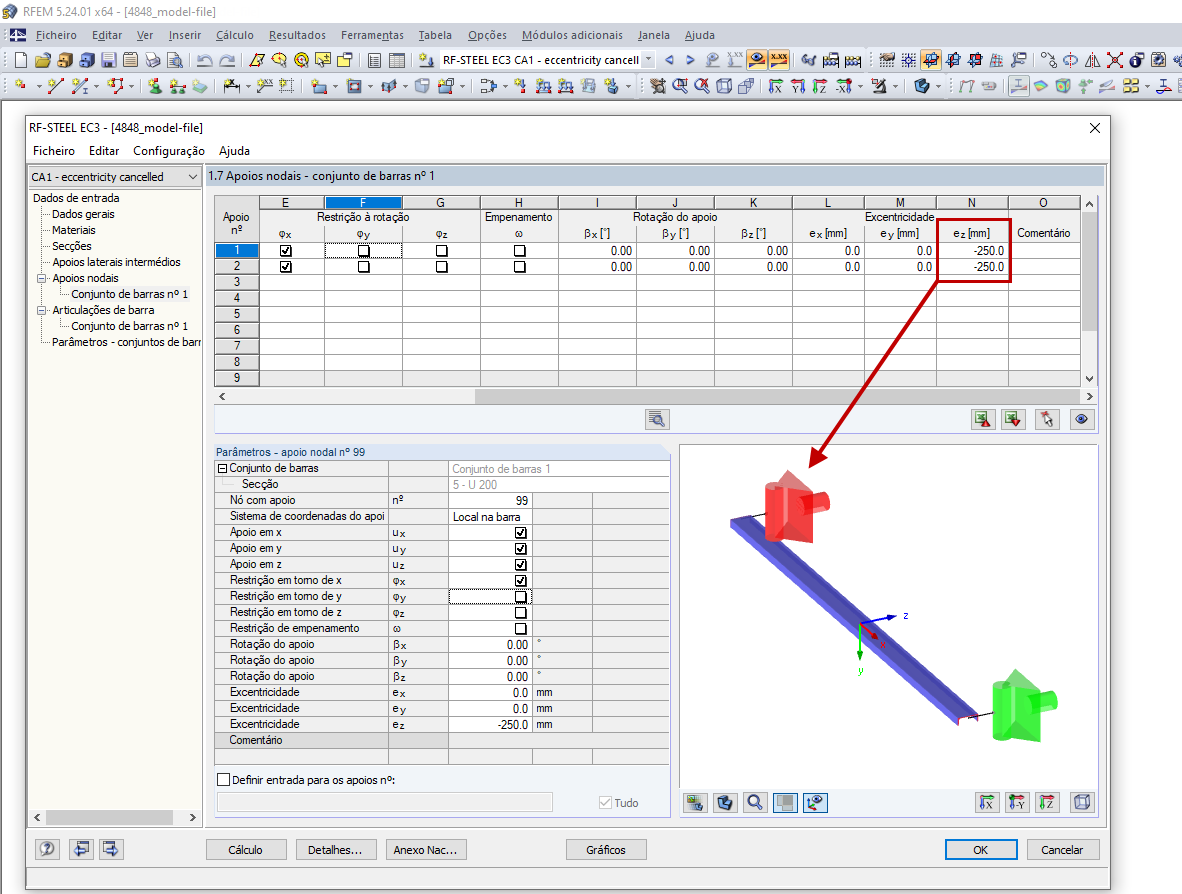Check warping ω for support row 1
This screenshot has height=894, width=1182.
(x=519, y=251)
